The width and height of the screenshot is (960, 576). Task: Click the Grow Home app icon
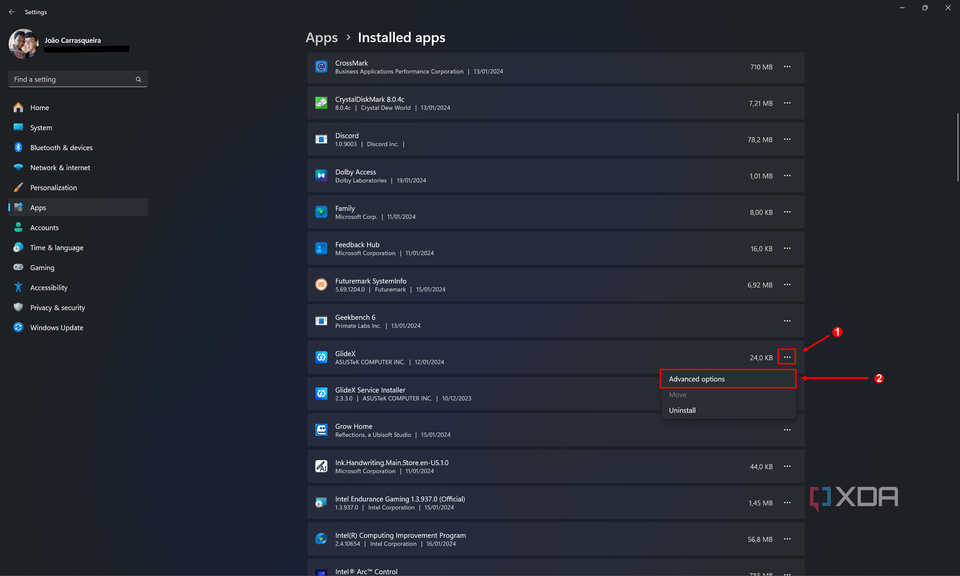(x=321, y=430)
